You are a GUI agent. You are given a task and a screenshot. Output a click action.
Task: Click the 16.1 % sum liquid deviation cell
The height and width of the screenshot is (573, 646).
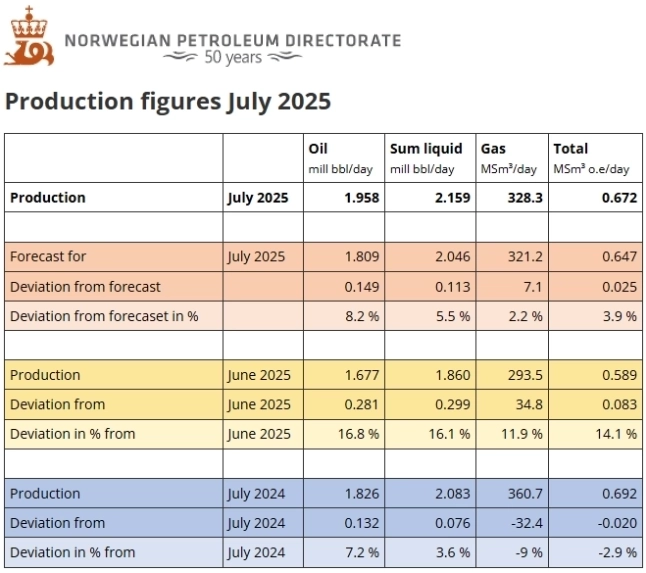pyautogui.click(x=450, y=434)
